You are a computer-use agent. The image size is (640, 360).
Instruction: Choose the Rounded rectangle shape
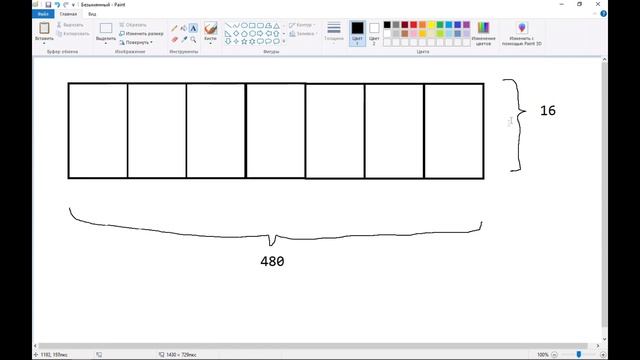pos(260,25)
